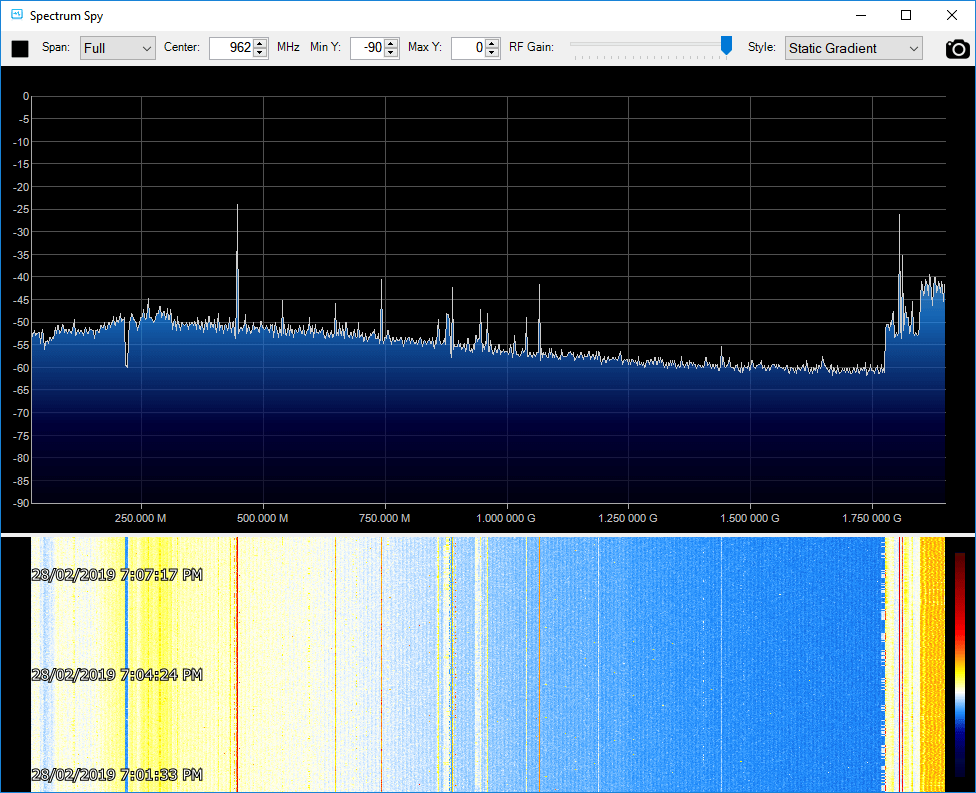Screen dimensions: 976x793
Task: Increment Max Y with the up arrow
Action: [x=492, y=43]
